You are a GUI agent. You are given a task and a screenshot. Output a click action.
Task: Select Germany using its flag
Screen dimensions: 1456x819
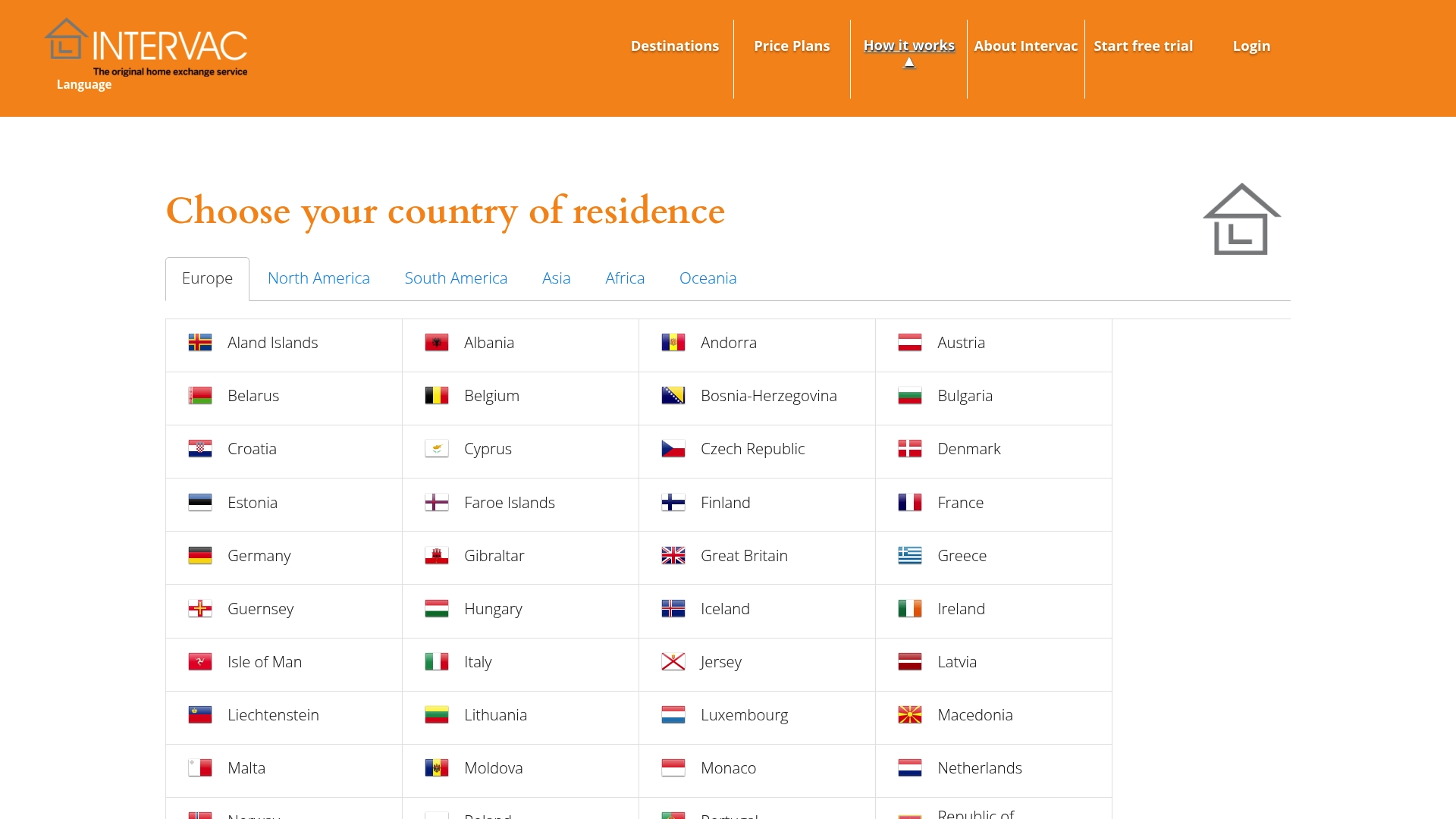(199, 555)
